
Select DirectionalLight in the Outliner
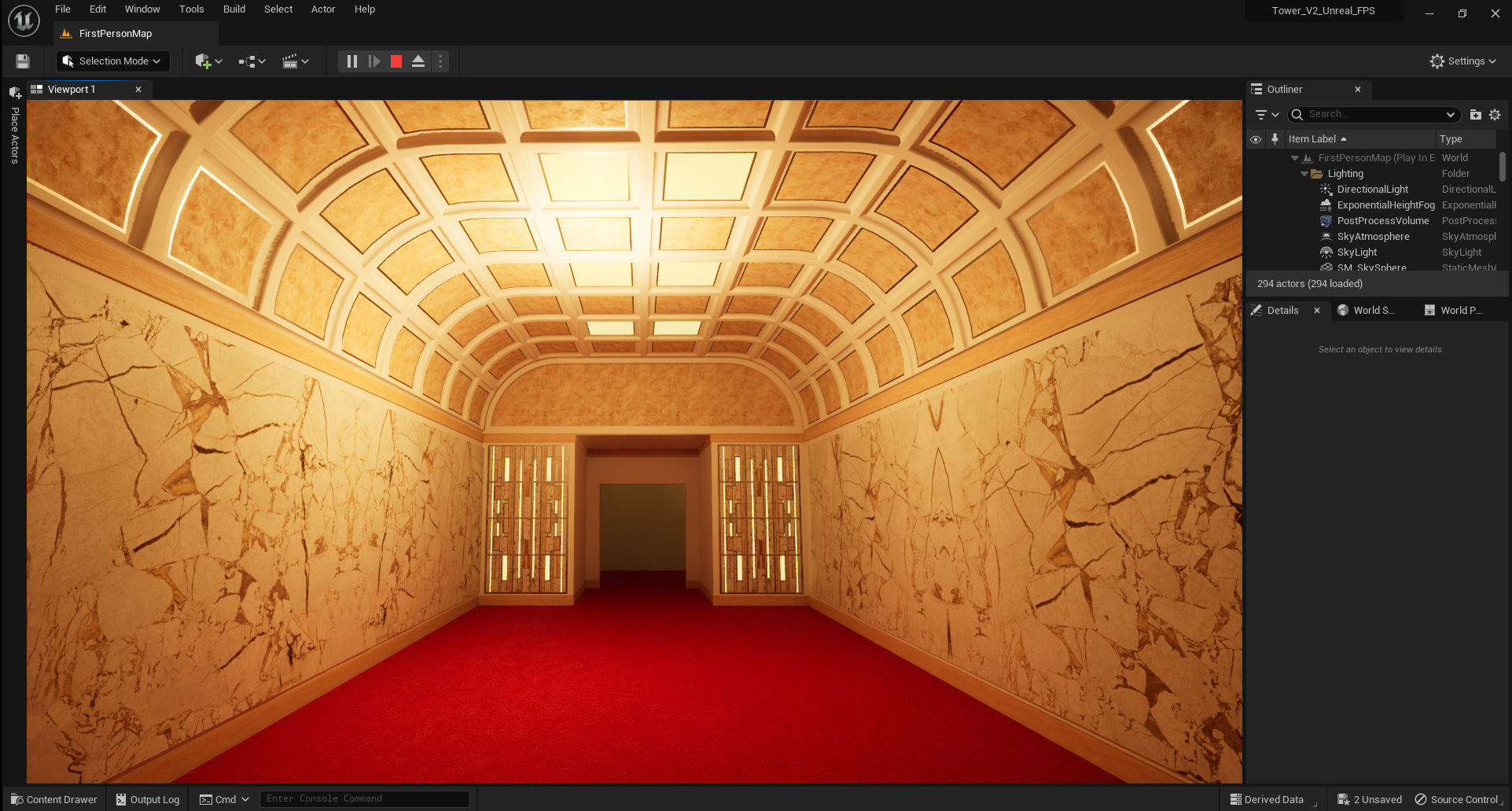[x=1372, y=190]
